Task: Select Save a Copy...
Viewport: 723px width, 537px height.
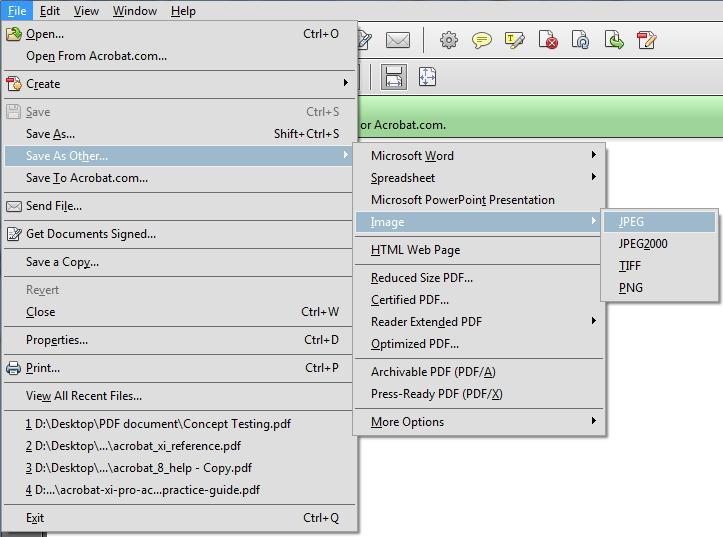Action: click(x=178, y=262)
